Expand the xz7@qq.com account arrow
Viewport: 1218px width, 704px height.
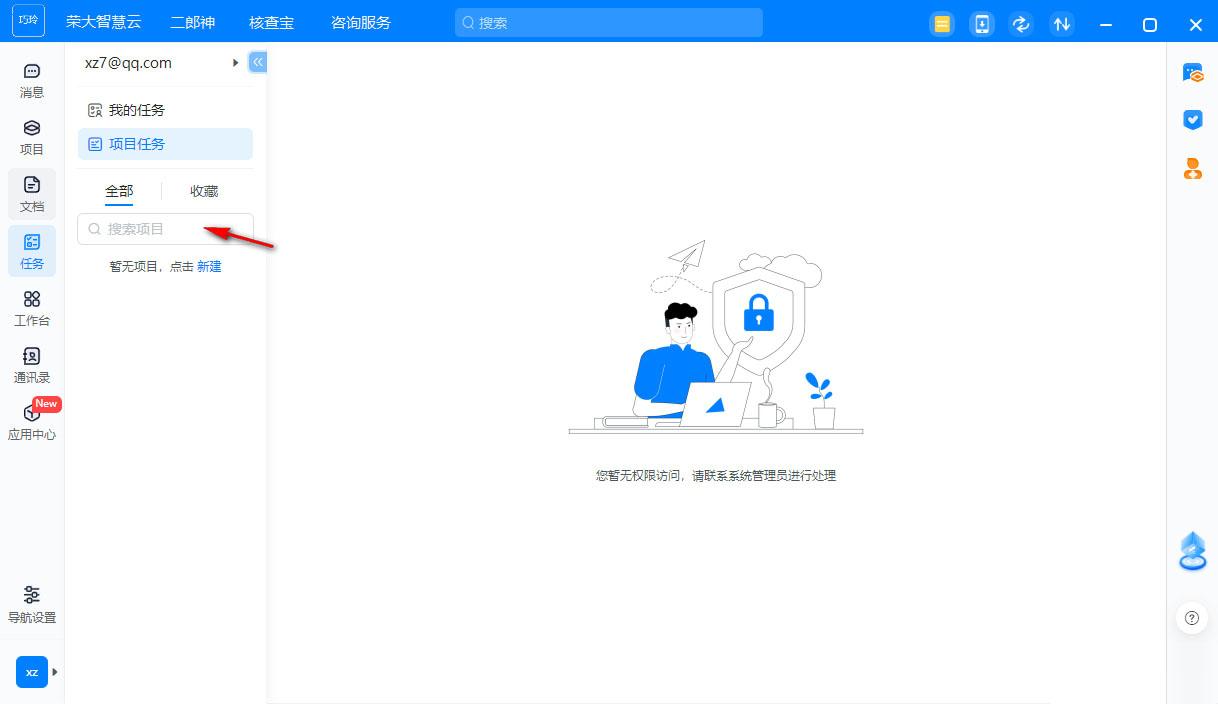(236, 63)
